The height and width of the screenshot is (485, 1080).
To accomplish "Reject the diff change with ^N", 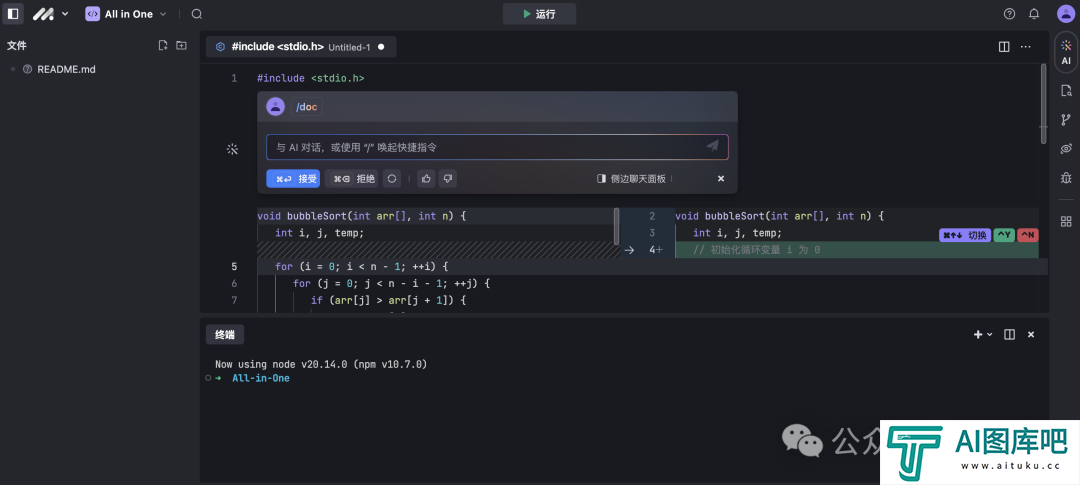I will [x=1028, y=236].
